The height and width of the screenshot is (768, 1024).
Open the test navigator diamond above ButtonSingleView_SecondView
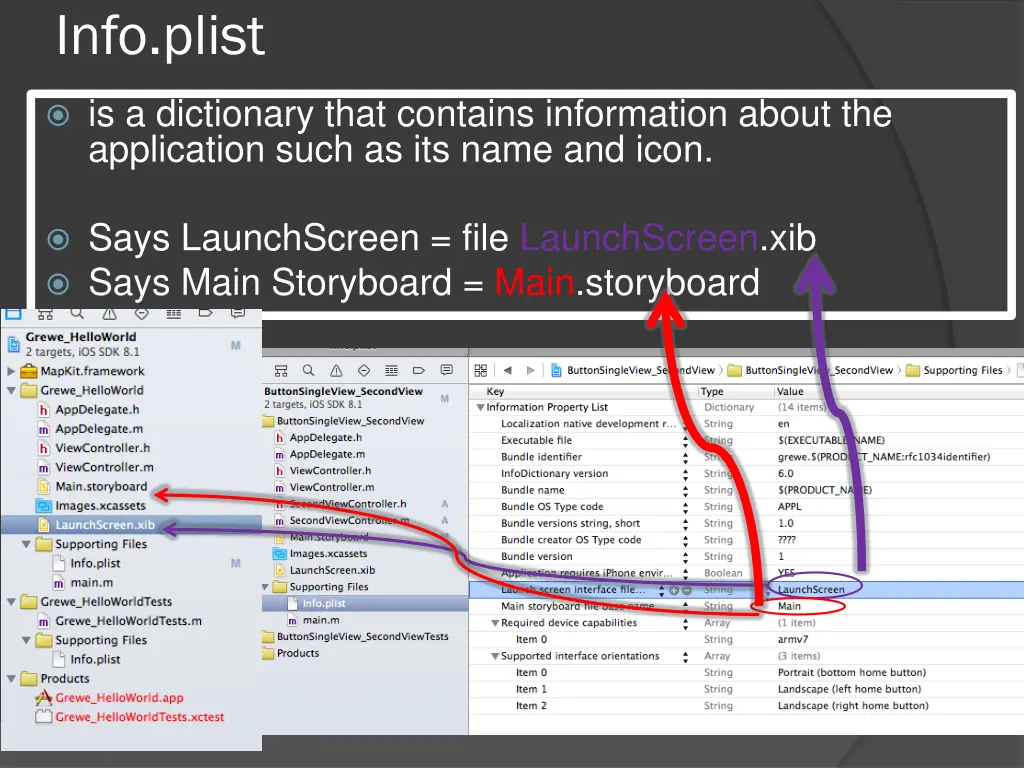(364, 370)
